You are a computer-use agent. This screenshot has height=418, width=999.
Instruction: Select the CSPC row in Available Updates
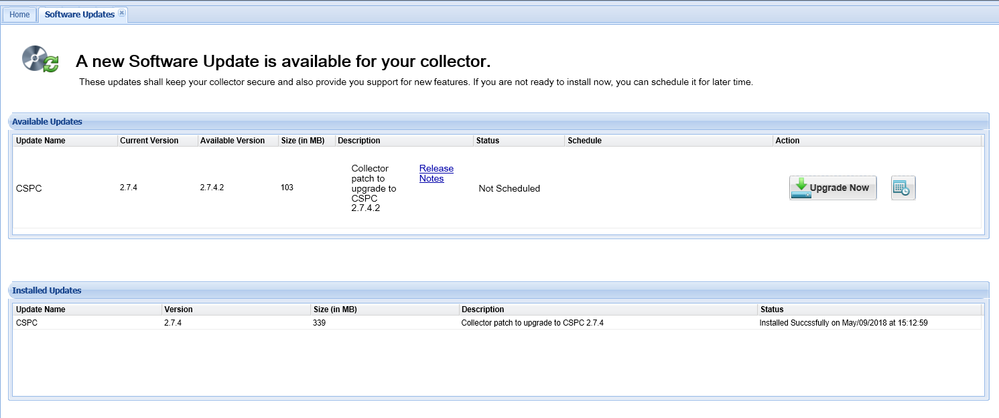coord(498,188)
